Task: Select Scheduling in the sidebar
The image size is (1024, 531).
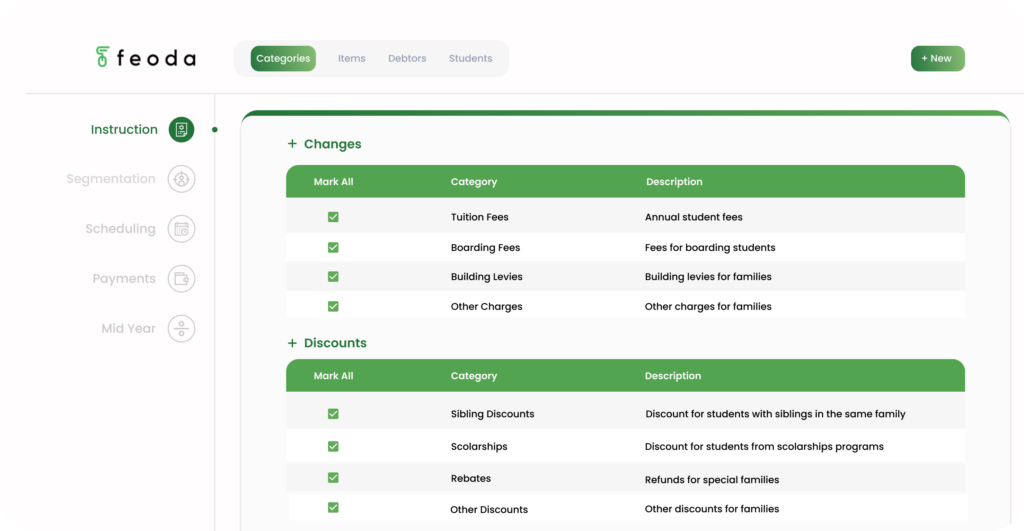Action: point(120,229)
